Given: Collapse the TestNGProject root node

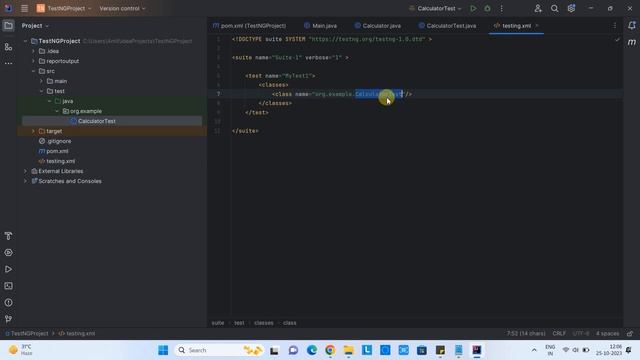Looking at the screenshot, I should (25, 41).
